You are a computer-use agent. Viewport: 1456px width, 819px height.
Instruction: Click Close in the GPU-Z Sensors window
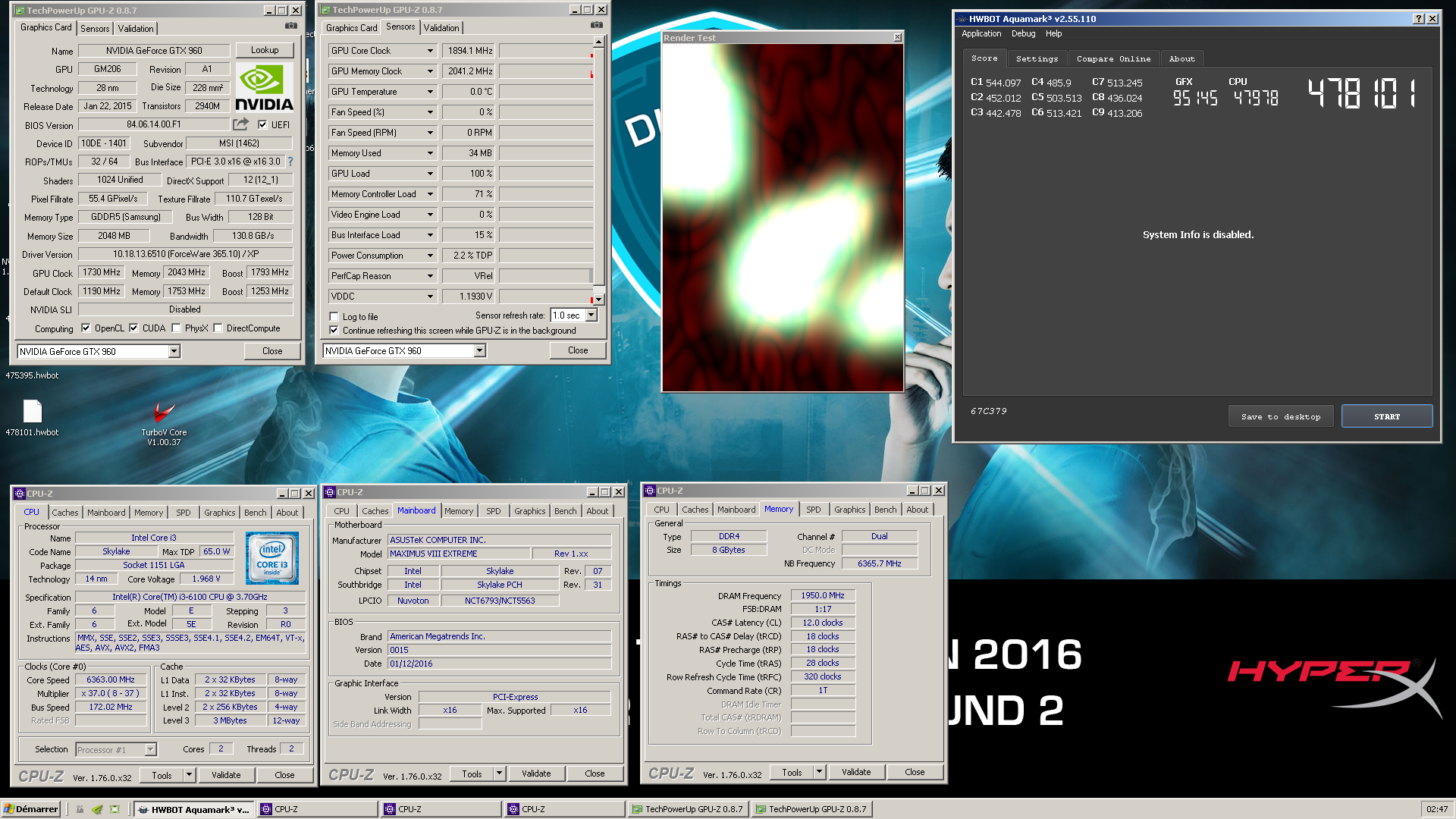click(x=578, y=350)
